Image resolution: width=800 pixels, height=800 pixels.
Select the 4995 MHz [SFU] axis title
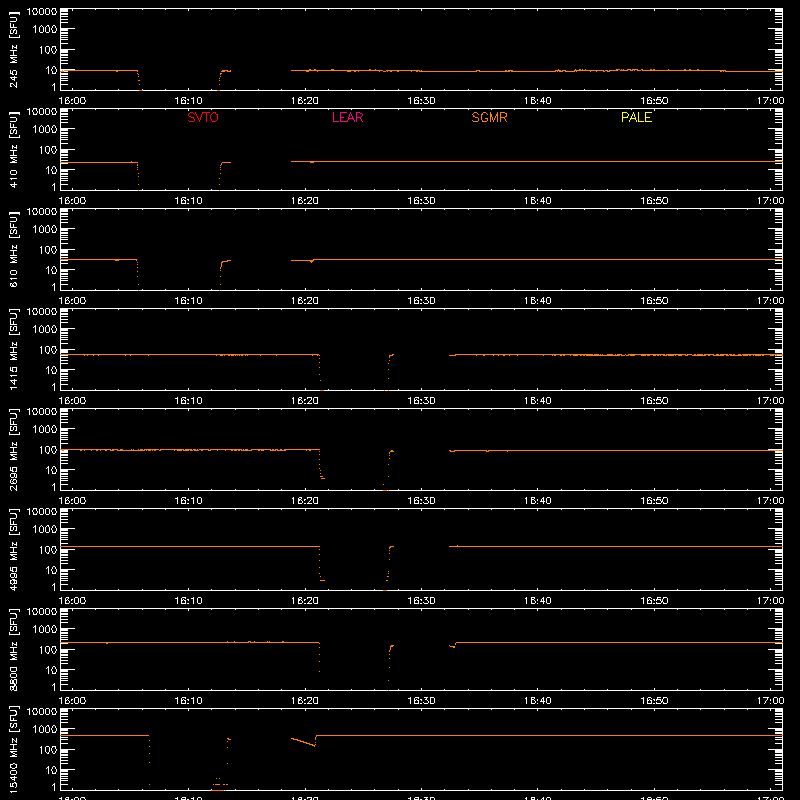pos(14,549)
